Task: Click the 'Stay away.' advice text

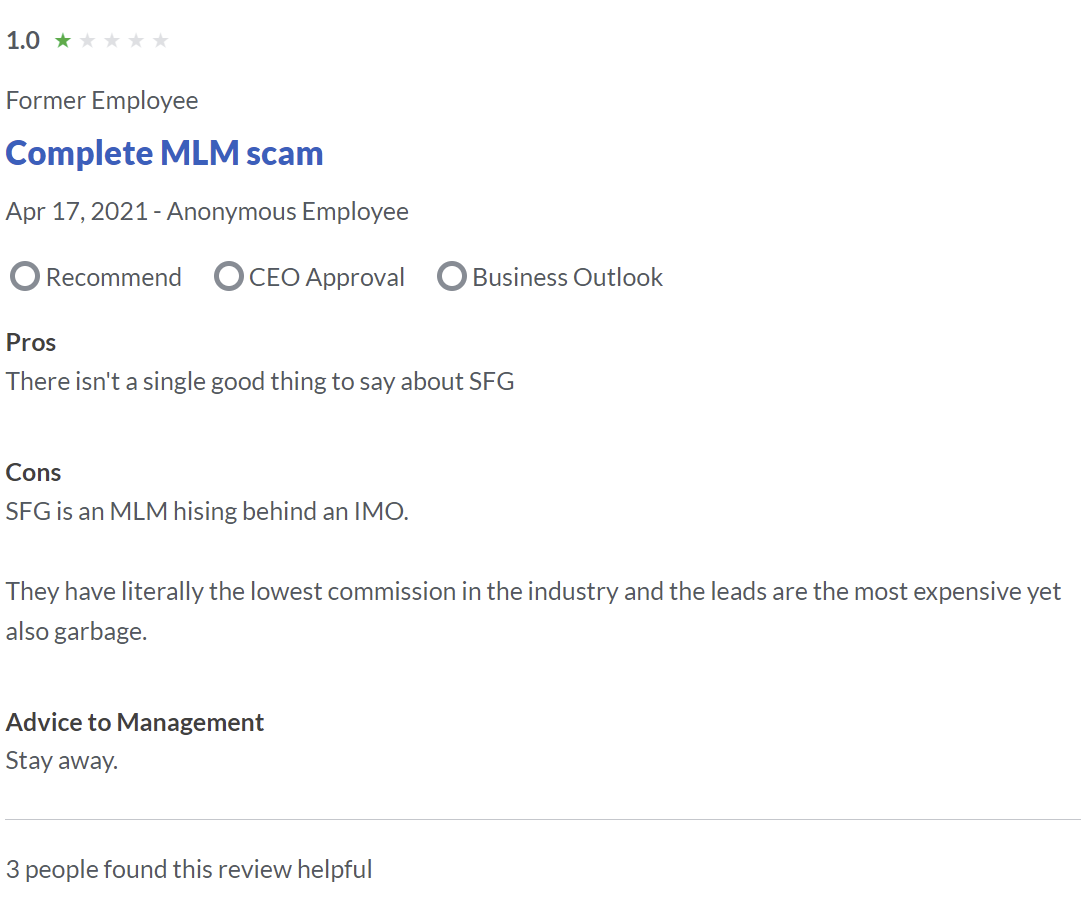Action: click(62, 760)
